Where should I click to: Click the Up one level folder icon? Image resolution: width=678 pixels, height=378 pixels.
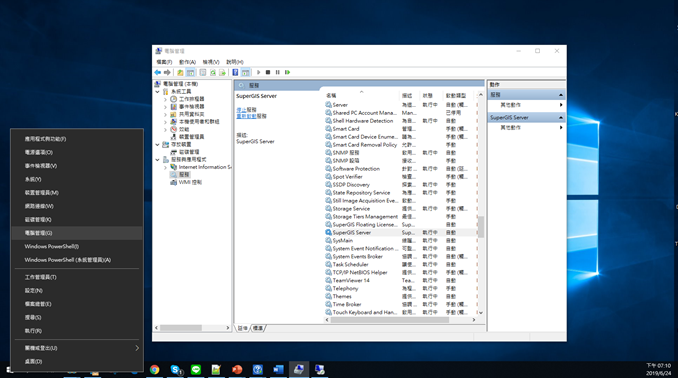(x=180, y=72)
